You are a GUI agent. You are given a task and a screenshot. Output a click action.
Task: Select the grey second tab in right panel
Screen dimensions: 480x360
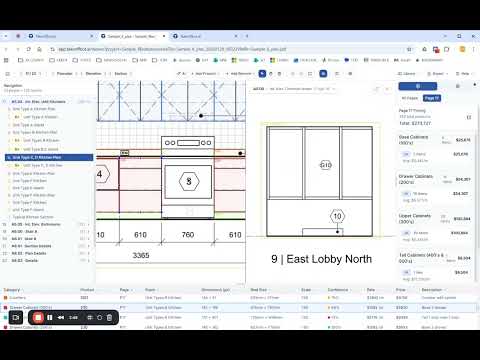point(458,86)
